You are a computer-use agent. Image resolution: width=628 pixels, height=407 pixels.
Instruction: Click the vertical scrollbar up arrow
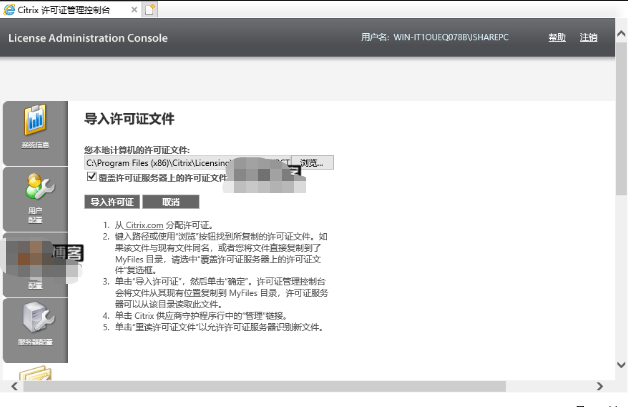coord(621,34)
